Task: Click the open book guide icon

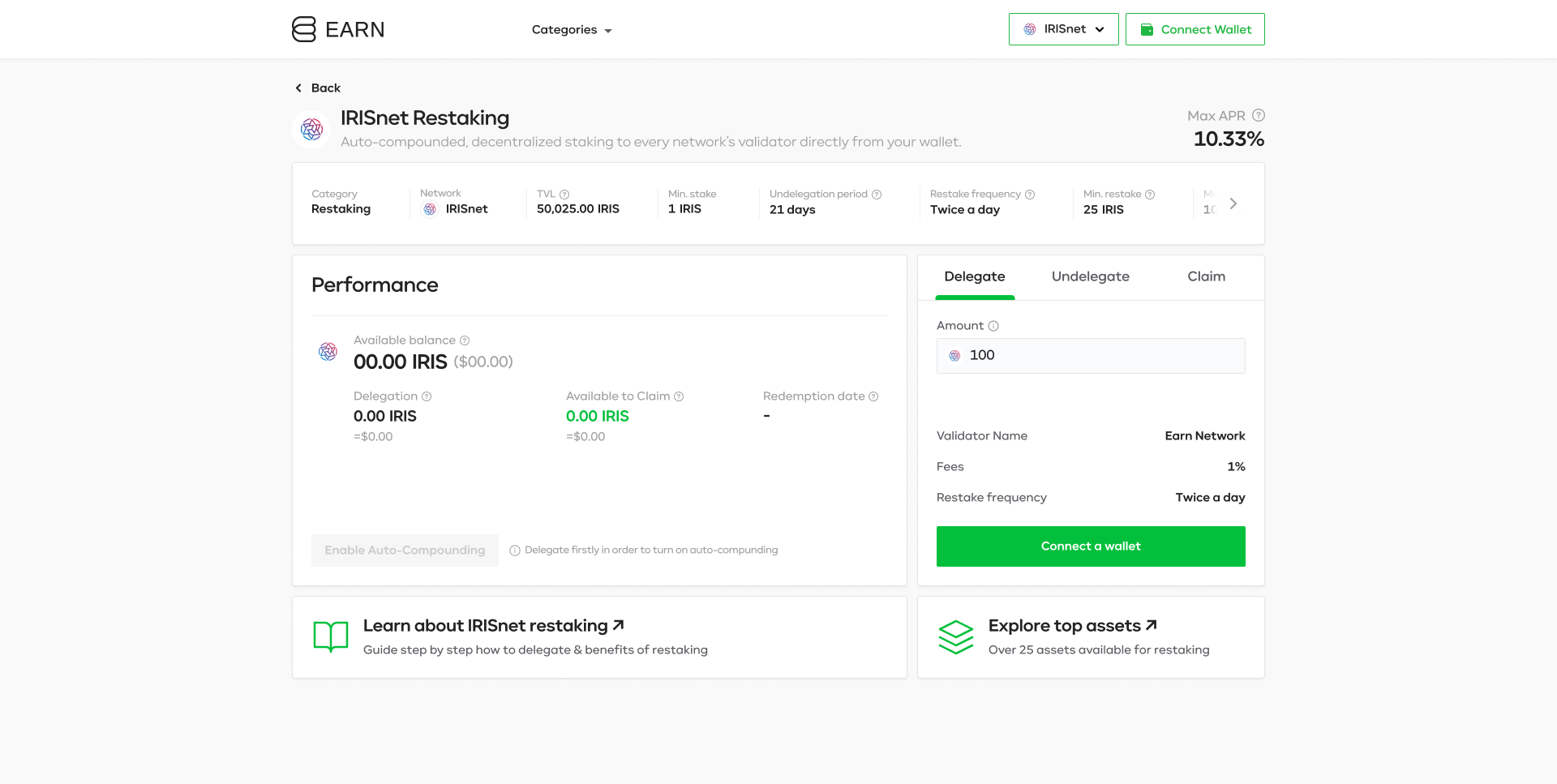Action: [331, 637]
